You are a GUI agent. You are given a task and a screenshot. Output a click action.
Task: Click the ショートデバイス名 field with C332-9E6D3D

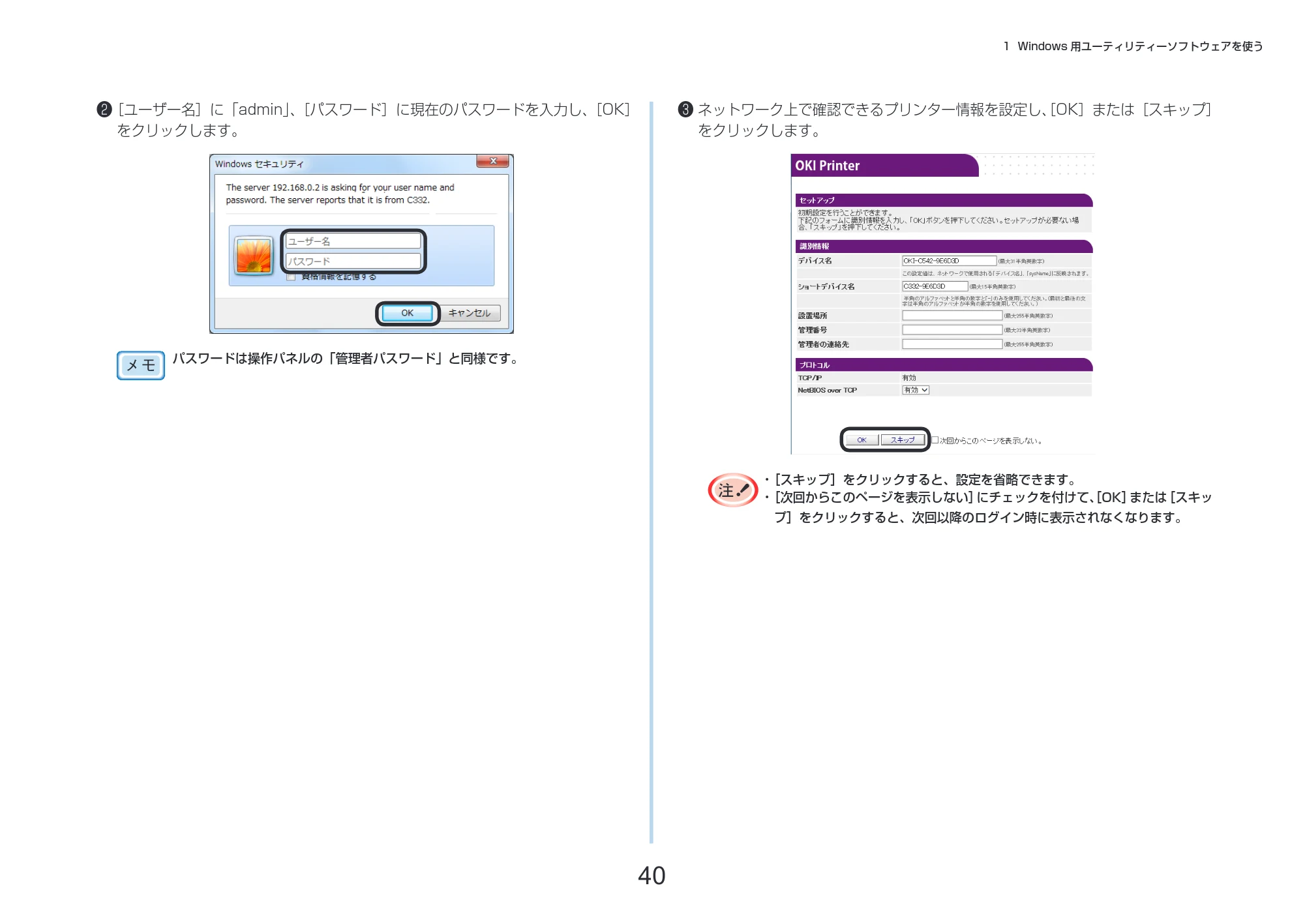935,286
